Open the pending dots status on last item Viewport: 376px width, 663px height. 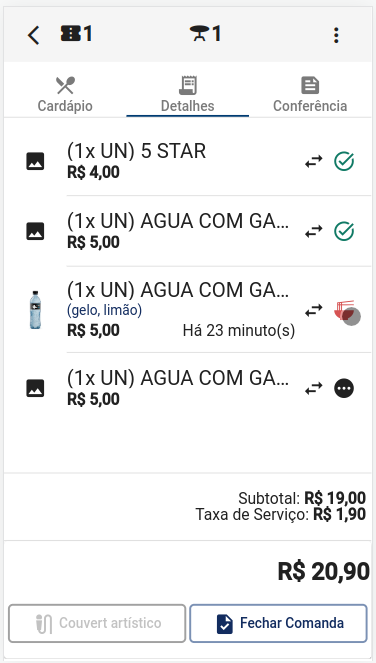(344, 388)
